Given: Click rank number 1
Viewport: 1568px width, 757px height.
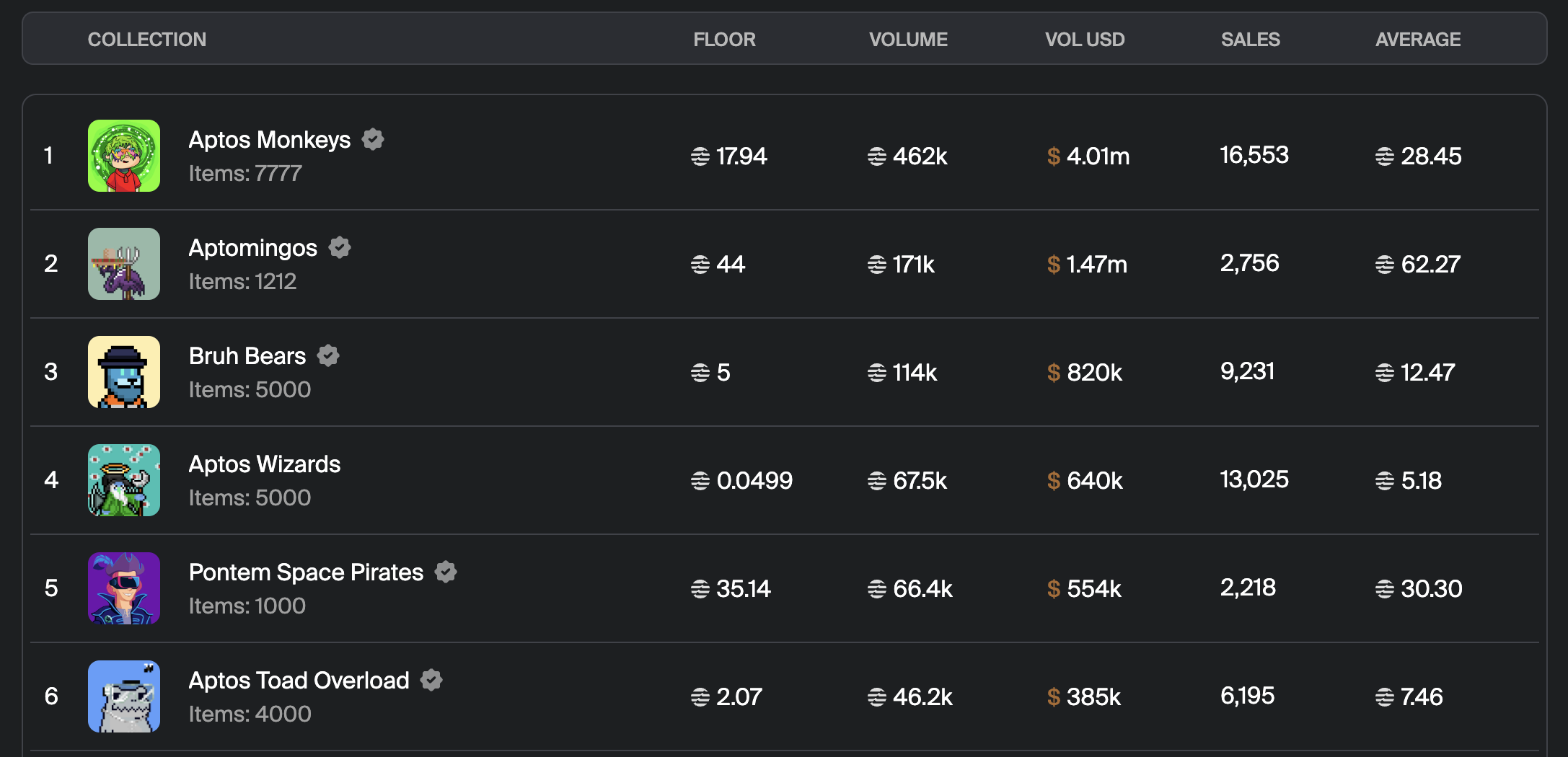Looking at the screenshot, I should pyautogui.click(x=48, y=156).
